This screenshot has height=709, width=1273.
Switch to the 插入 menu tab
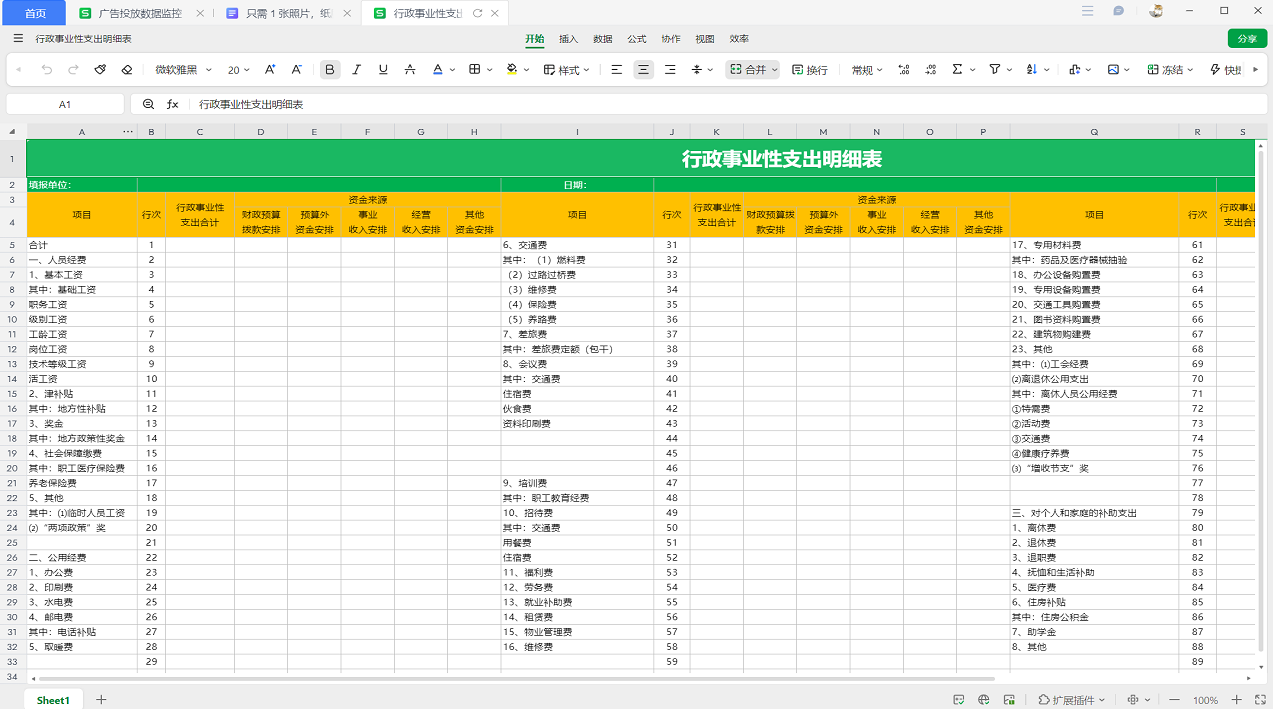pos(568,39)
